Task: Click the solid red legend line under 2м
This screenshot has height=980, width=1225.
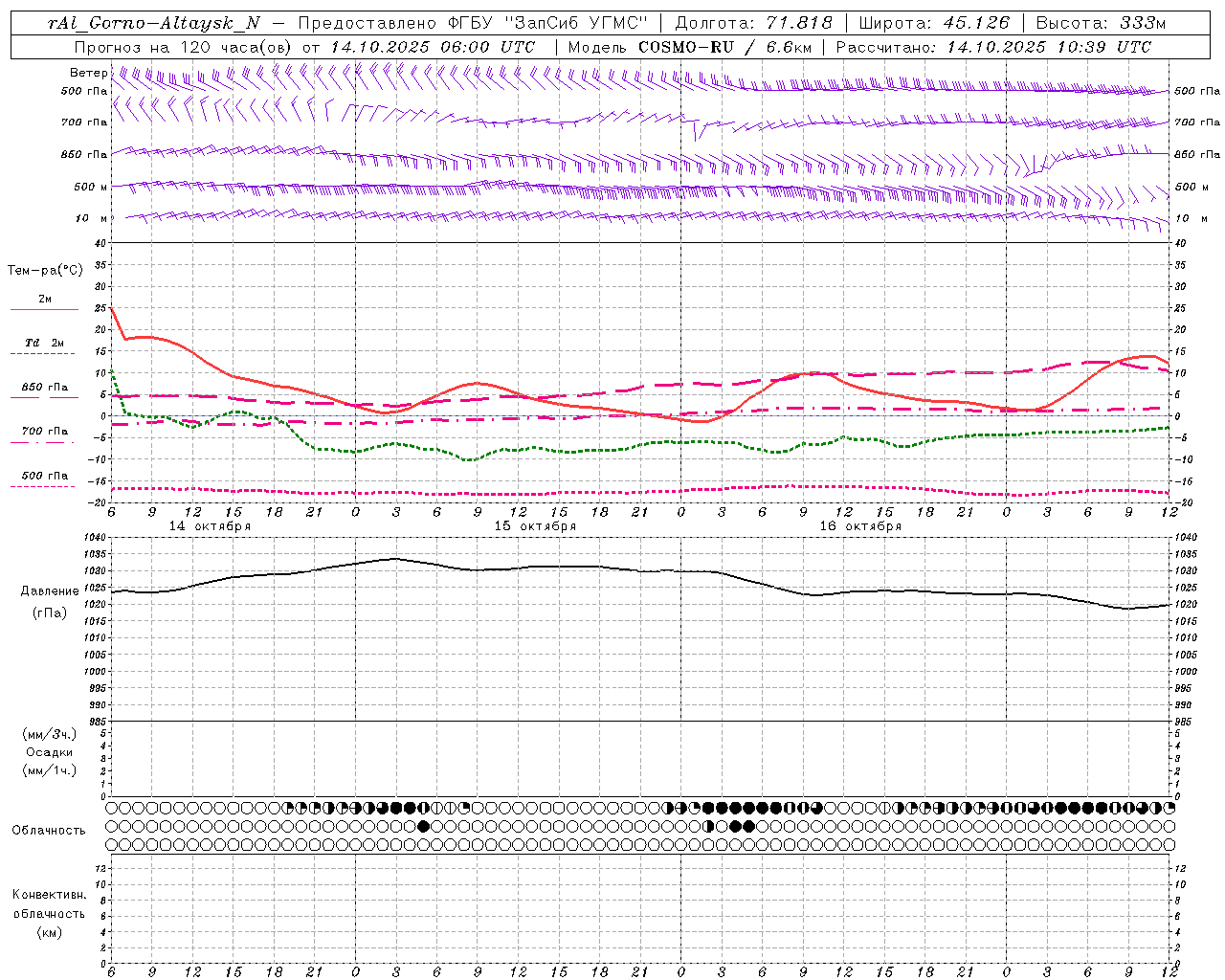Action: coord(44,310)
